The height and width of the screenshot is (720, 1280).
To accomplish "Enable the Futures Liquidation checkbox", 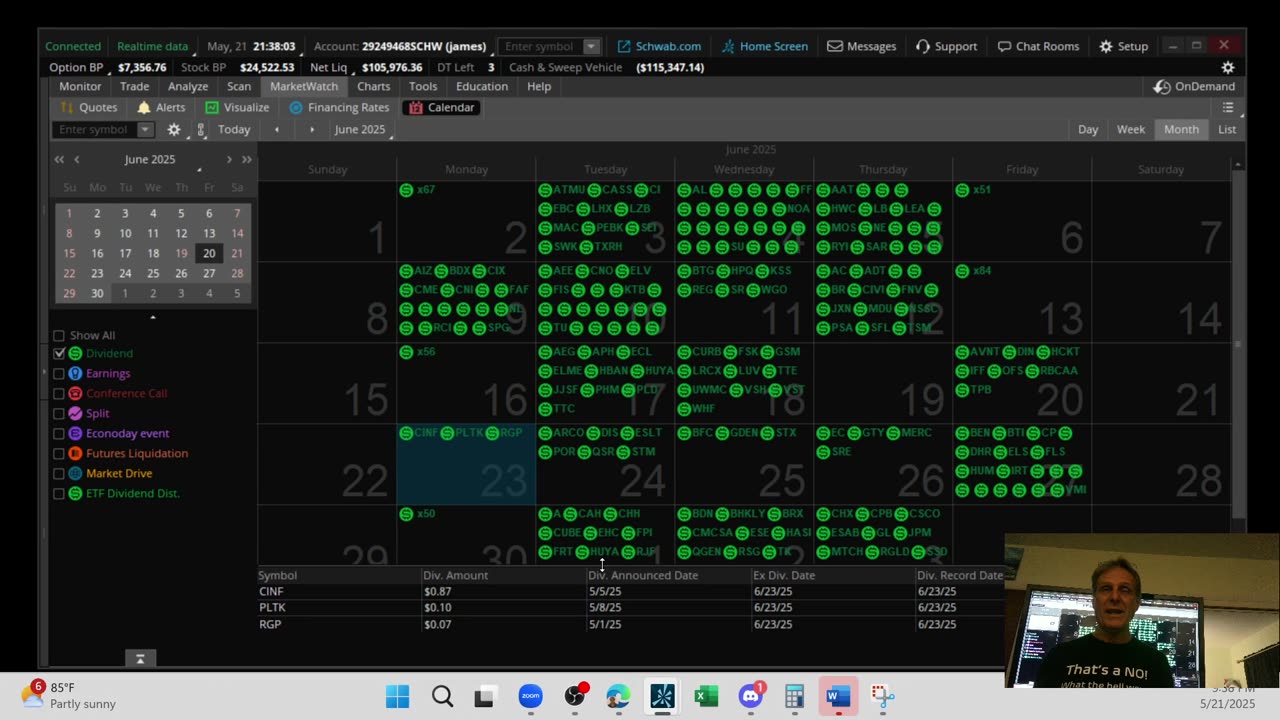I will point(59,454).
